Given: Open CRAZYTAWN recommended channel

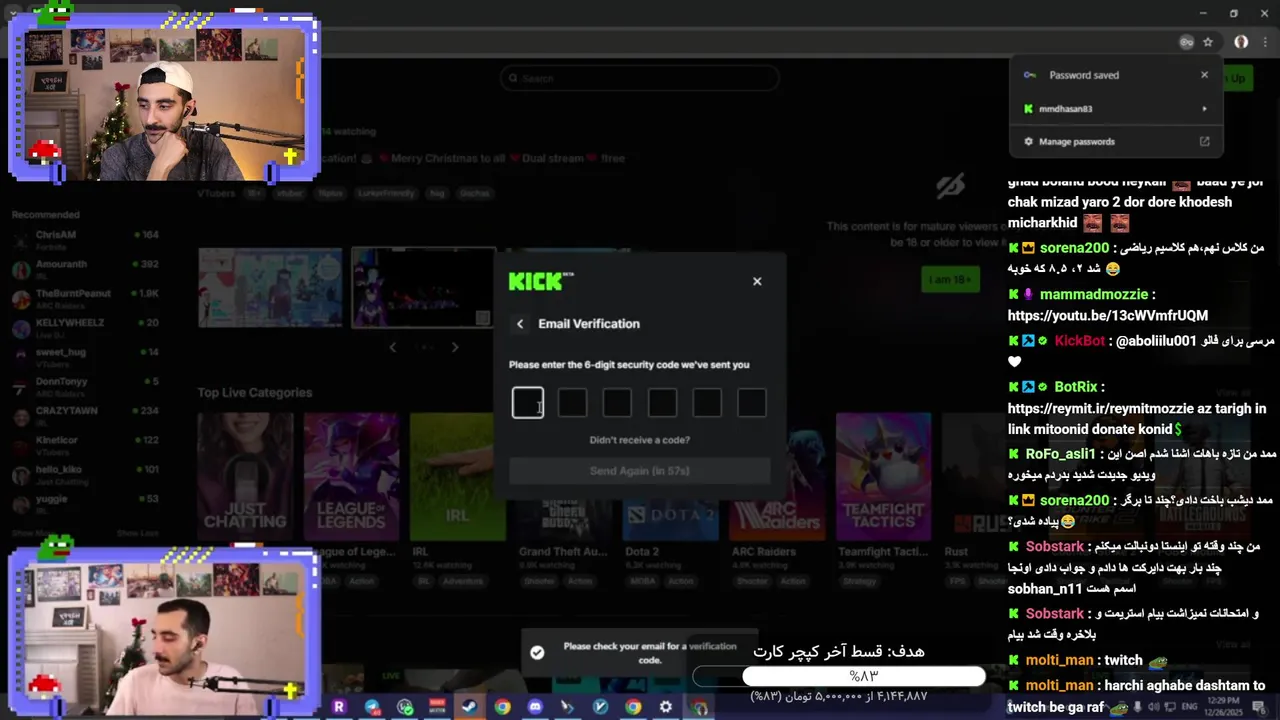Looking at the screenshot, I should tap(86, 416).
